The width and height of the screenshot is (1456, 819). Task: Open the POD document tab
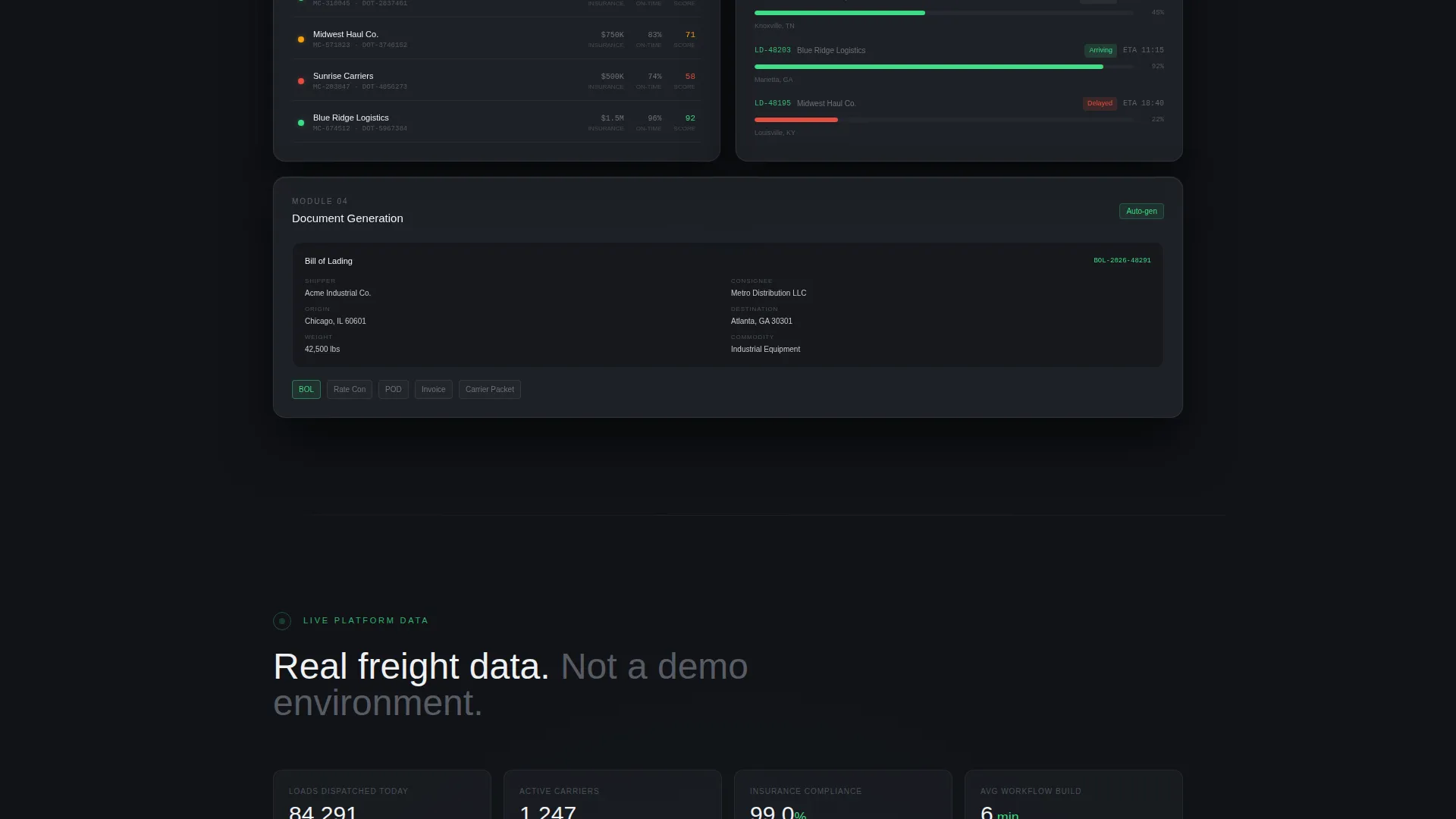click(x=394, y=390)
